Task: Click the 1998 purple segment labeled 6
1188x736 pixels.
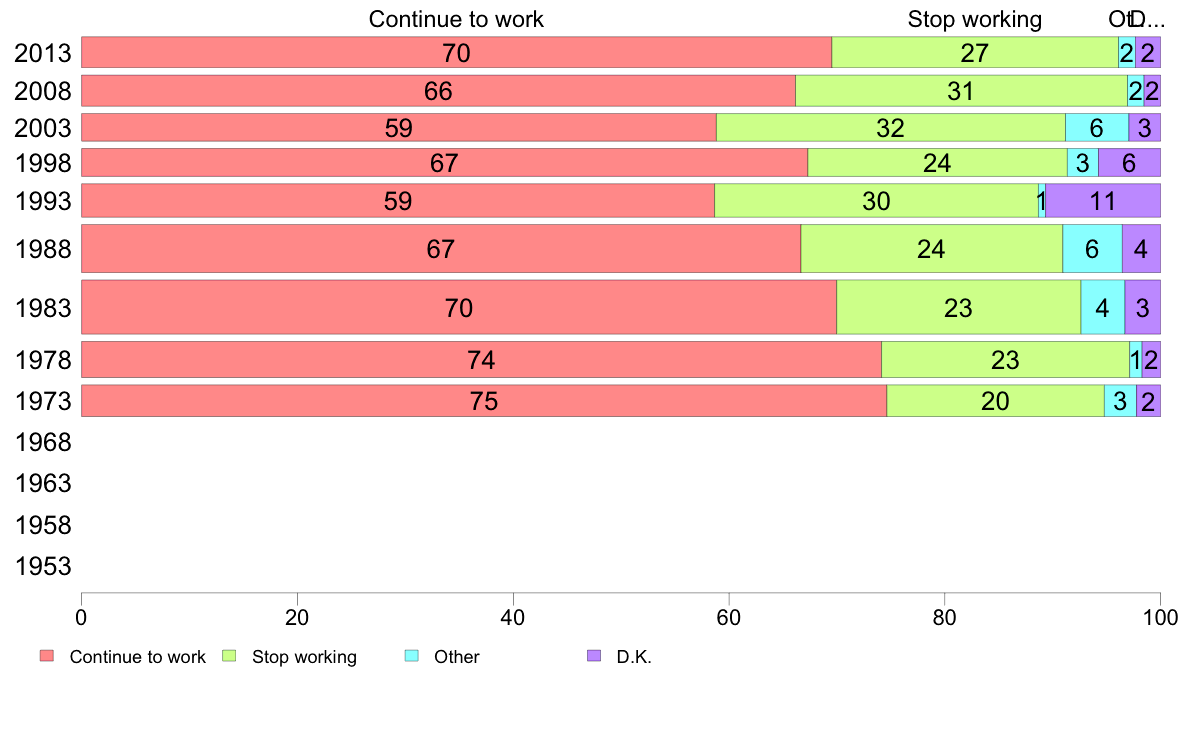Action: coord(1129,163)
